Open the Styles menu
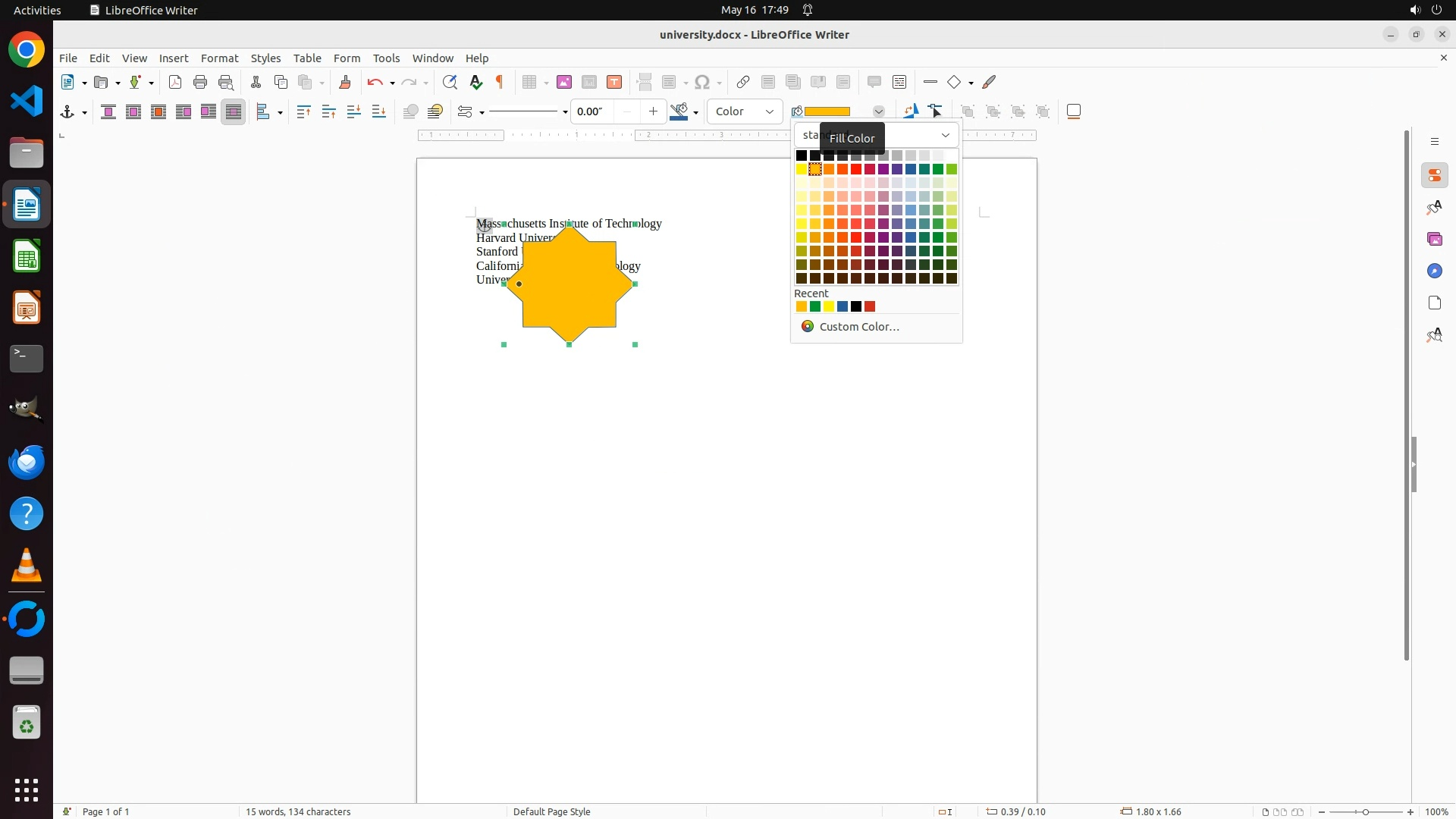1456x819 pixels. tap(265, 58)
